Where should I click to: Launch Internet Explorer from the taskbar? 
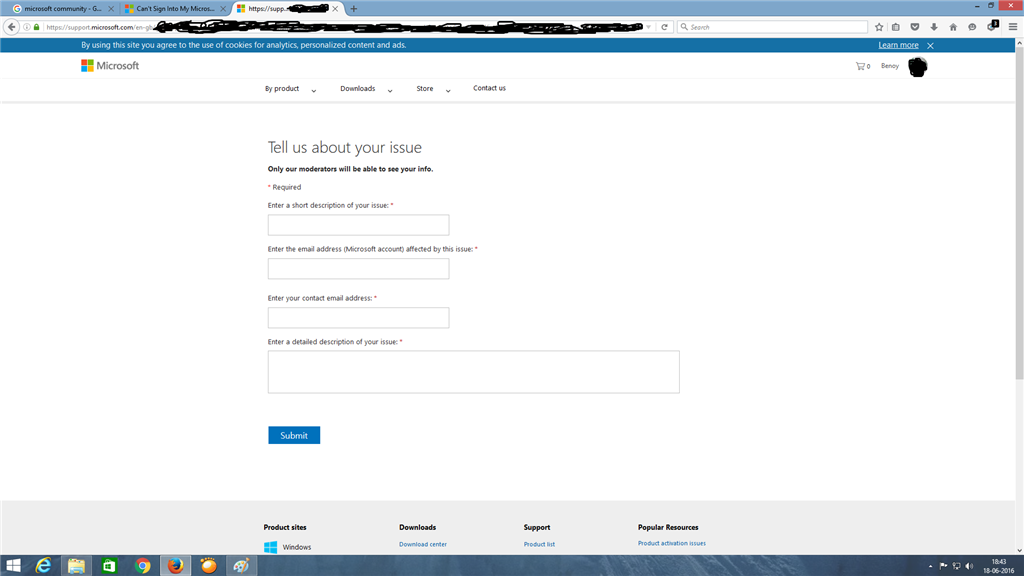coord(43,566)
